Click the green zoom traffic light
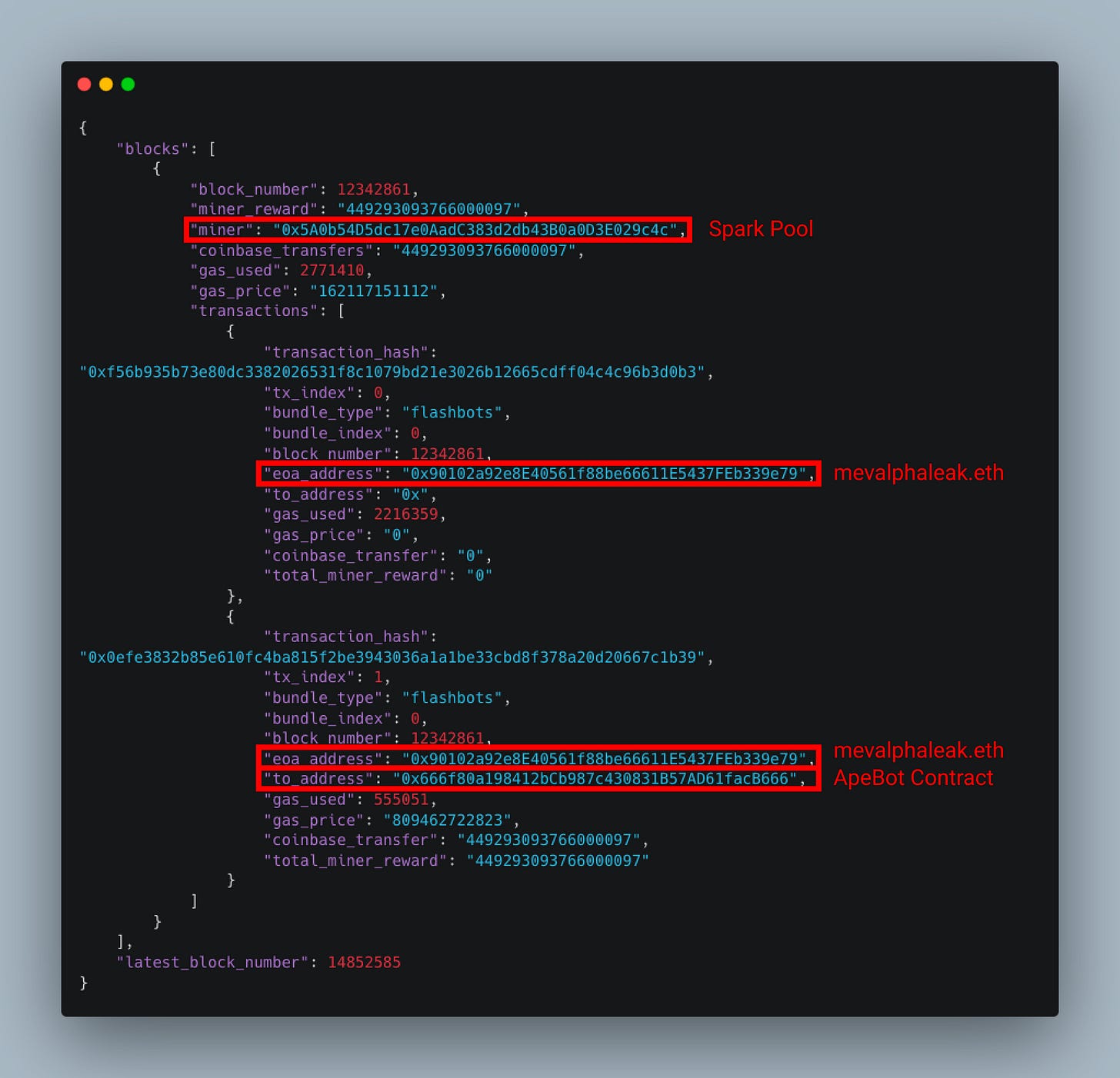Viewport: 1120px width, 1078px height. (x=128, y=84)
